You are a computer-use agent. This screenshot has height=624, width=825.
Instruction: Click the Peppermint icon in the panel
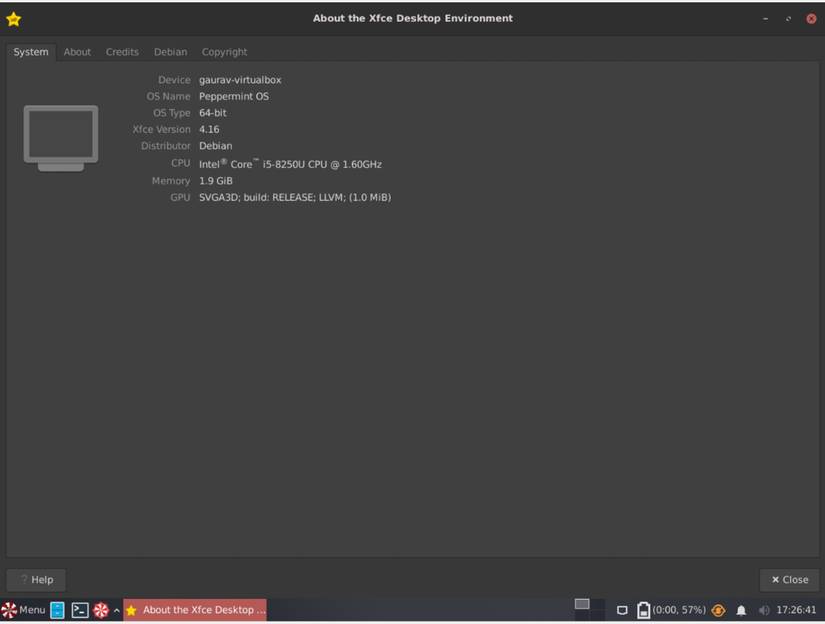tap(99, 610)
